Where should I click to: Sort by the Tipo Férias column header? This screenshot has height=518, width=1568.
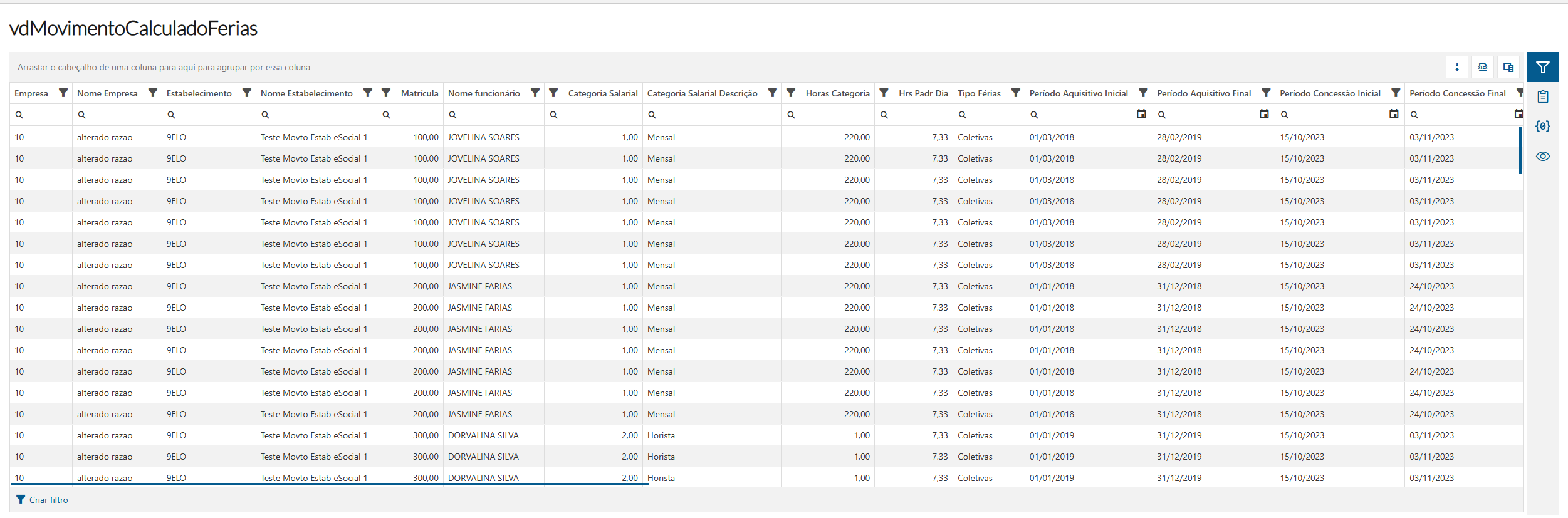click(x=979, y=93)
